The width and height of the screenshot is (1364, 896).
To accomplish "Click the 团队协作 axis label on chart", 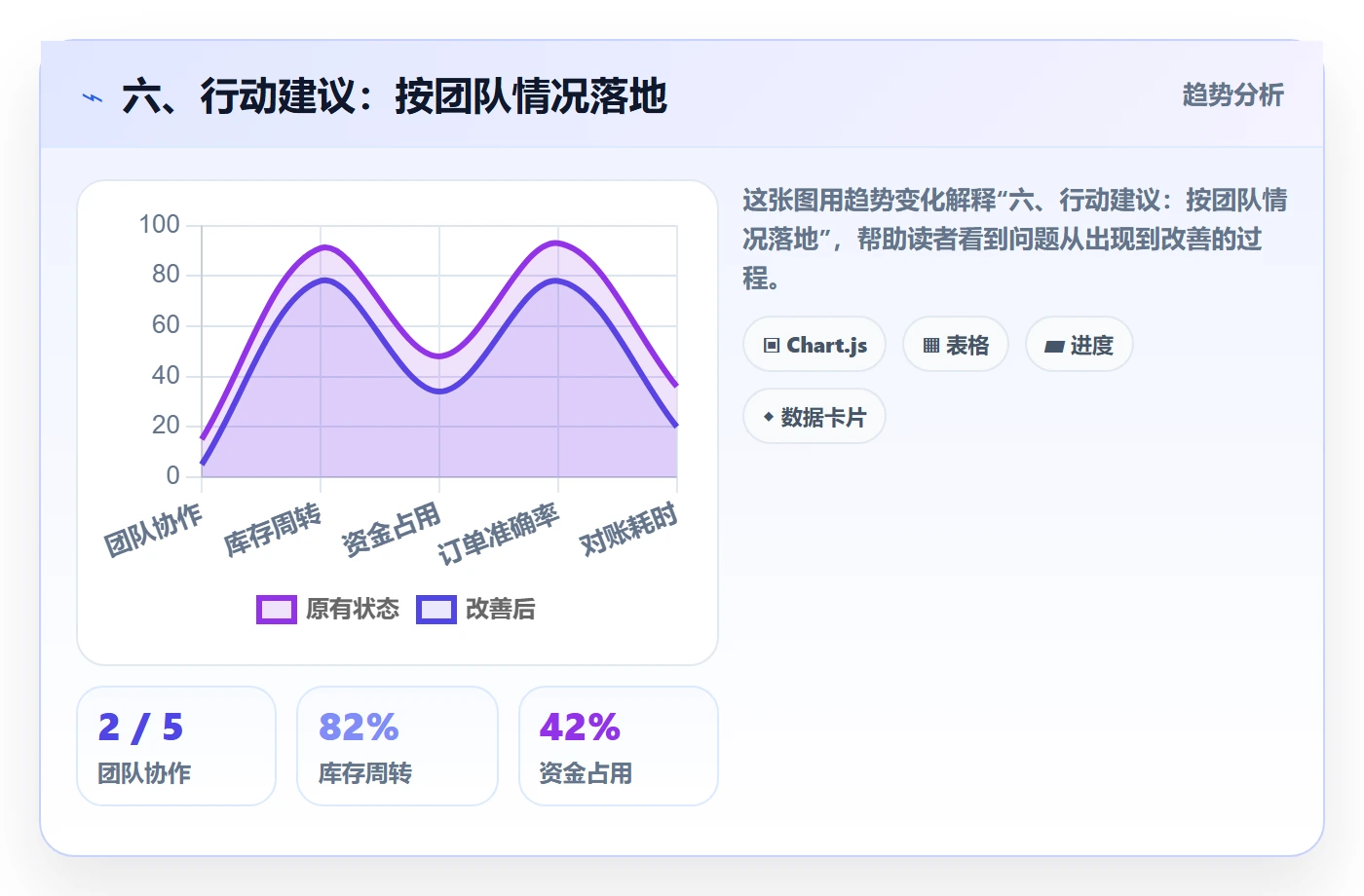I will tap(153, 531).
